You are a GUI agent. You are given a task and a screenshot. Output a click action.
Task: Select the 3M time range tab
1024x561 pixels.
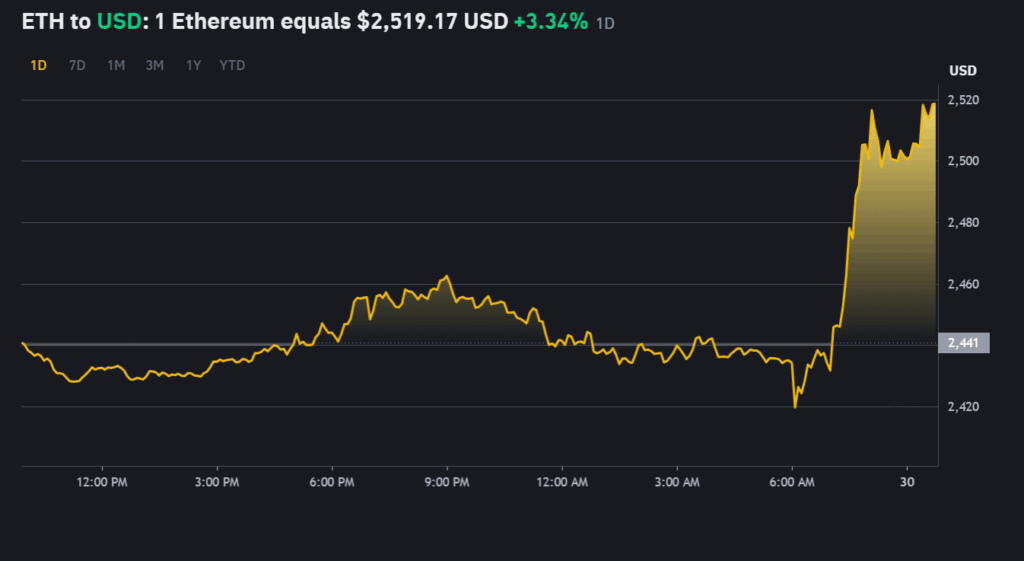(x=155, y=66)
